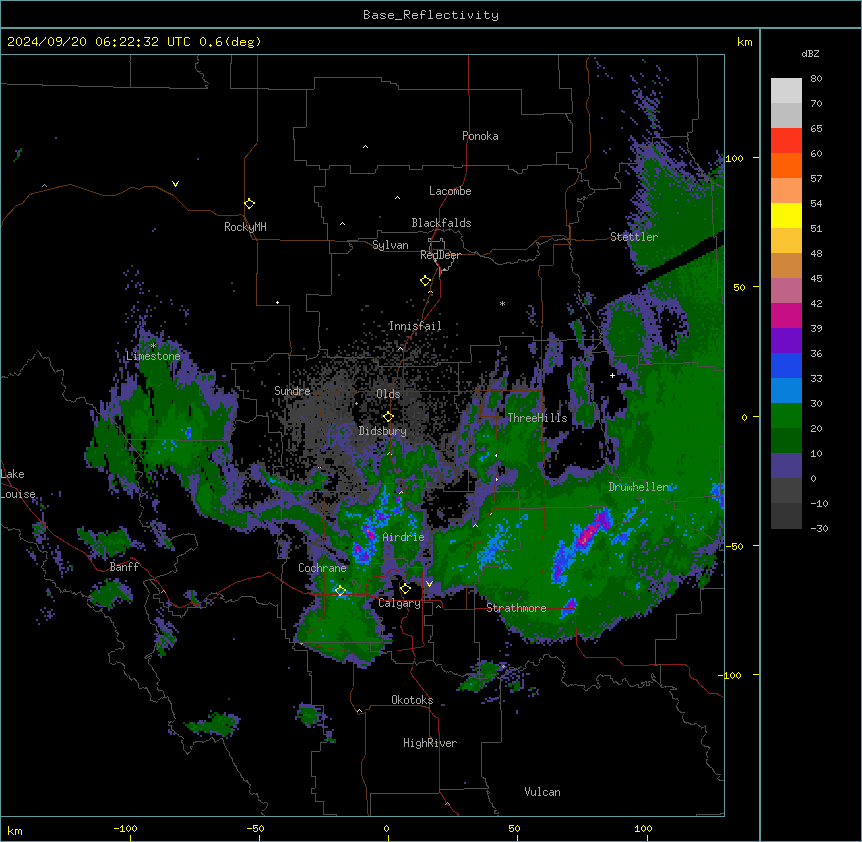The image size is (862, 842).
Task: Pick the blue 33-36 dBZ legend swatch
Action: coord(786,365)
